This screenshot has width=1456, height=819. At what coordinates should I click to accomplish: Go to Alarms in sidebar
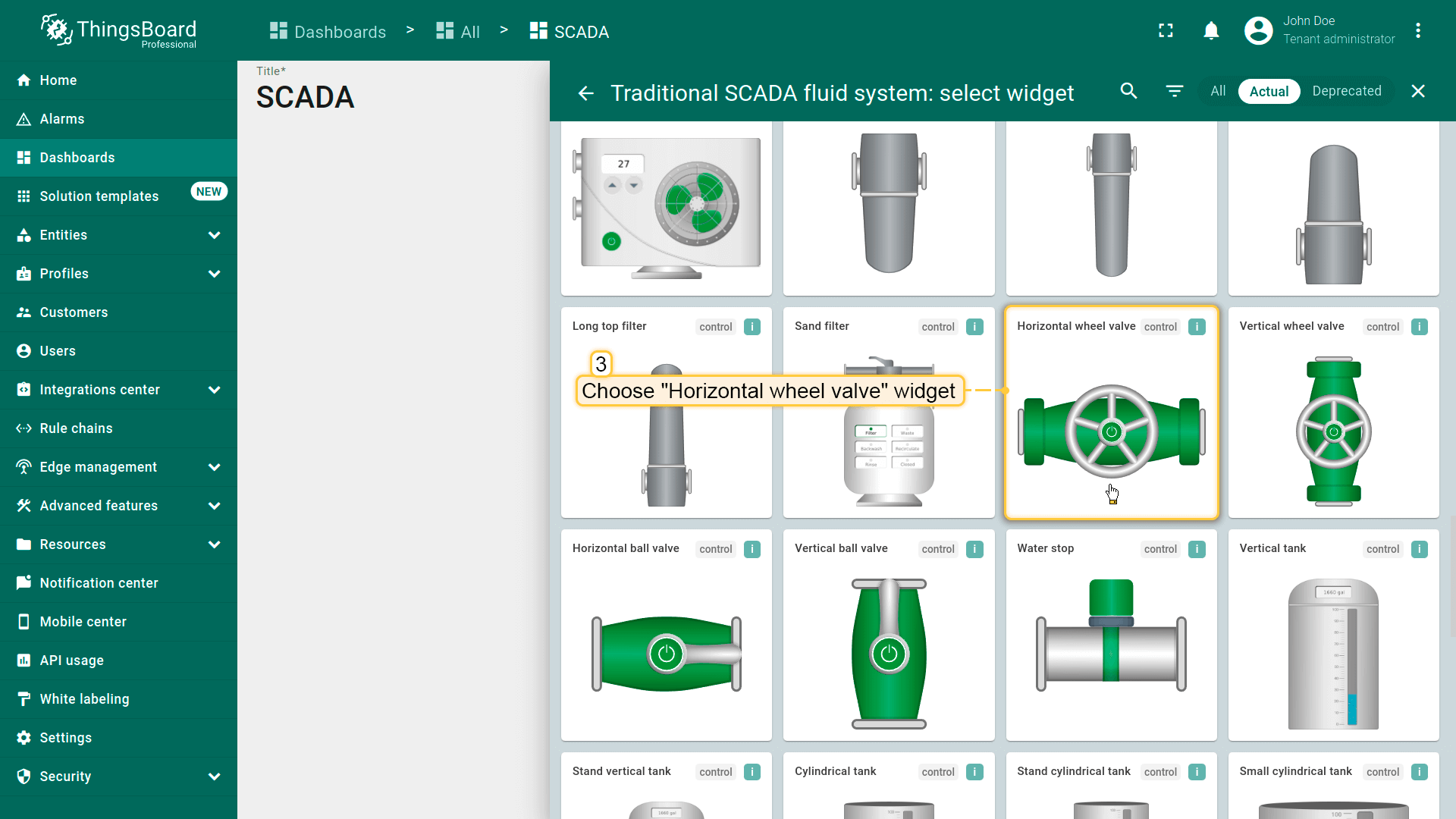click(x=62, y=119)
